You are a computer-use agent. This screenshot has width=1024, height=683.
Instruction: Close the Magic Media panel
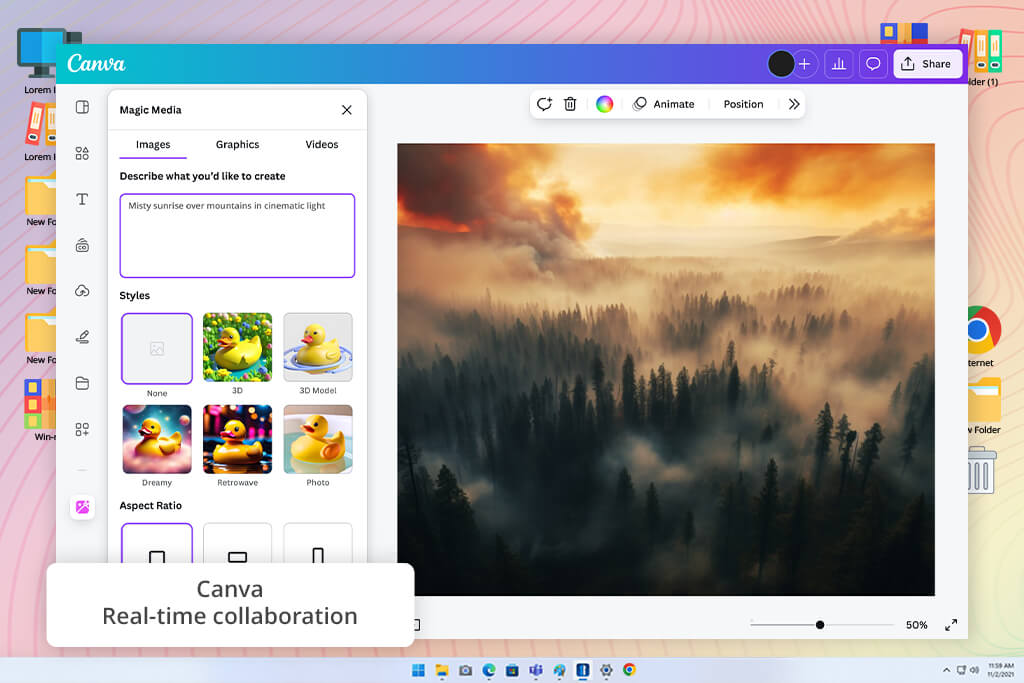[x=347, y=110]
